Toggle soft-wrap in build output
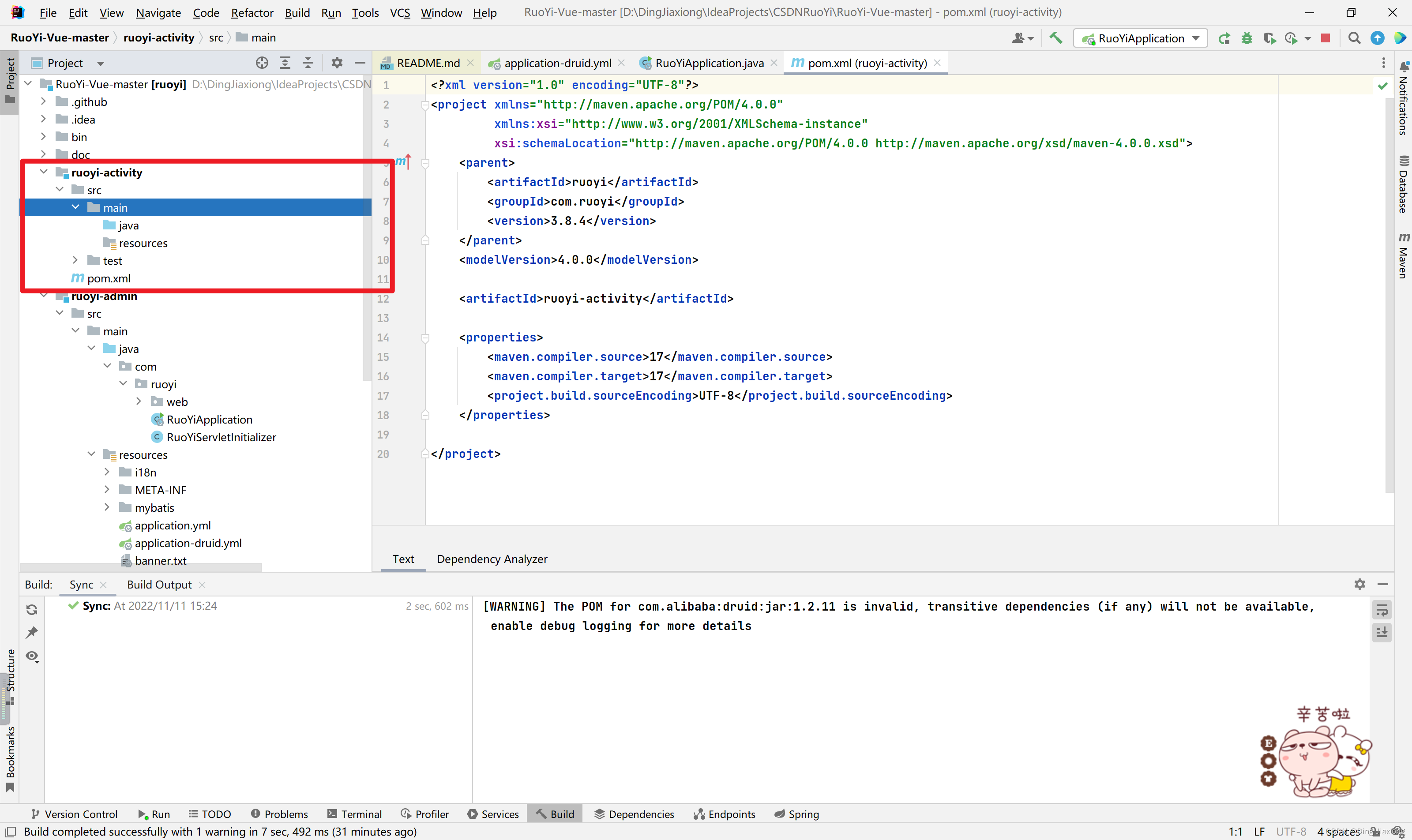Viewport: 1412px width, 840px height. (1382, 610)
